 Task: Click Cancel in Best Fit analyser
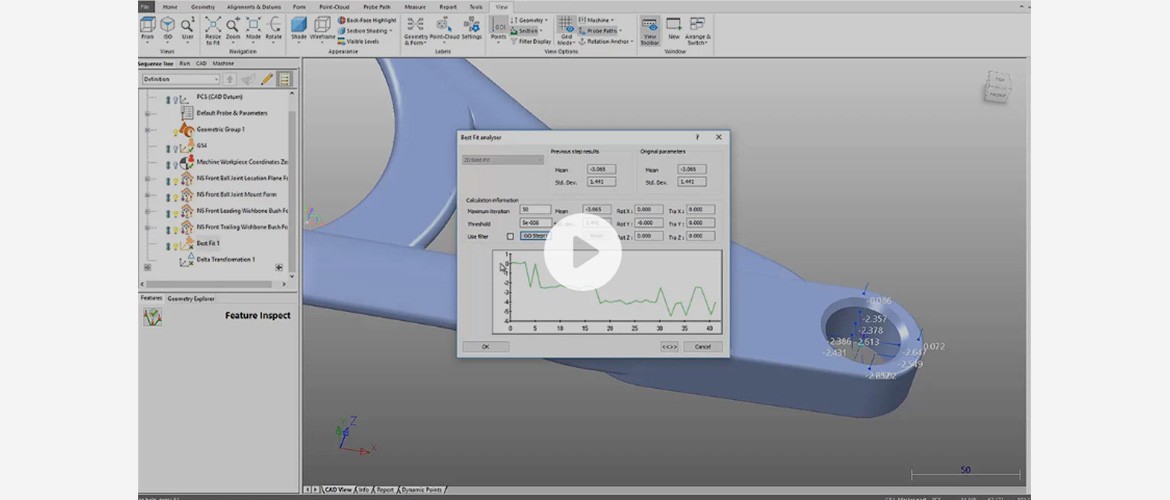tap(702, 346)
